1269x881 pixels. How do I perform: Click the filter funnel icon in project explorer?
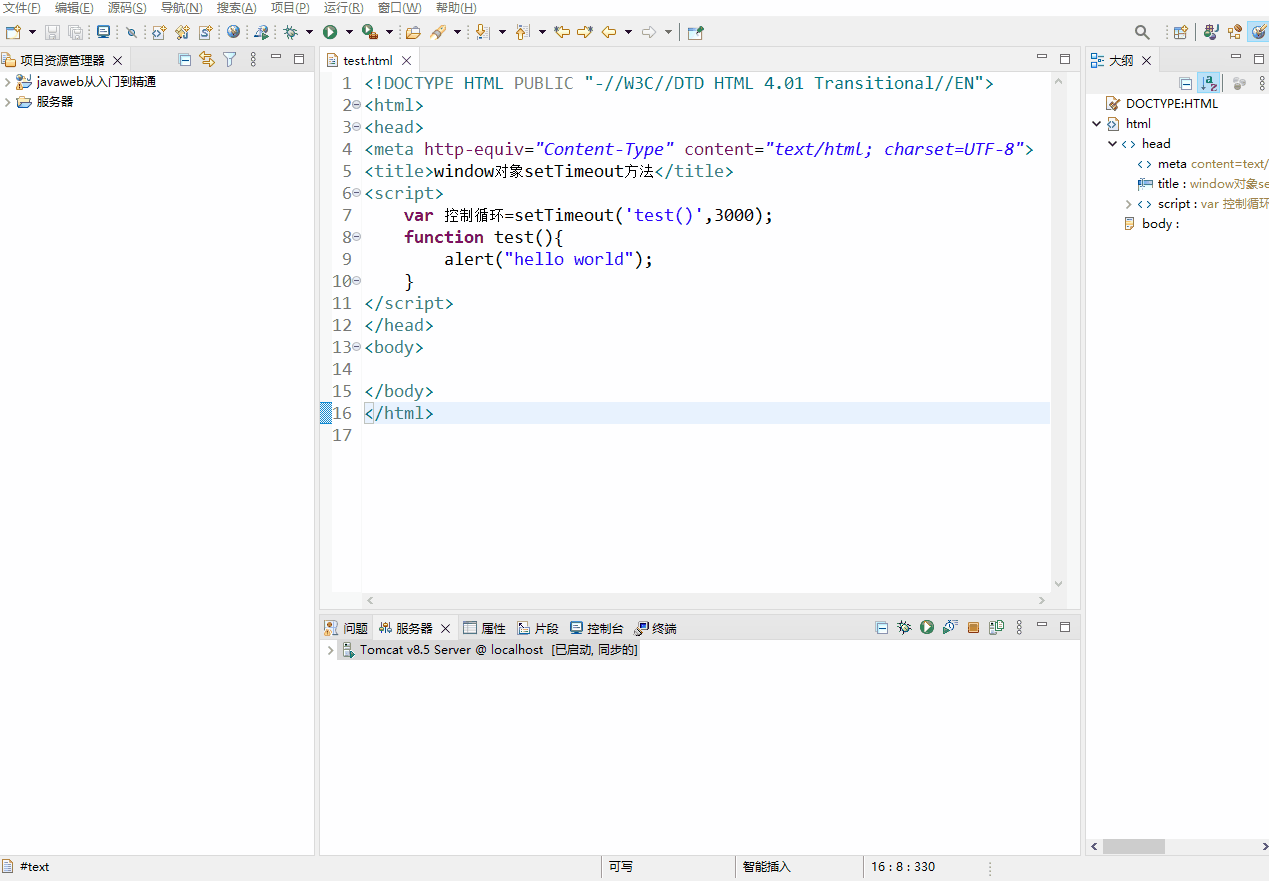(x=229, y=60)
